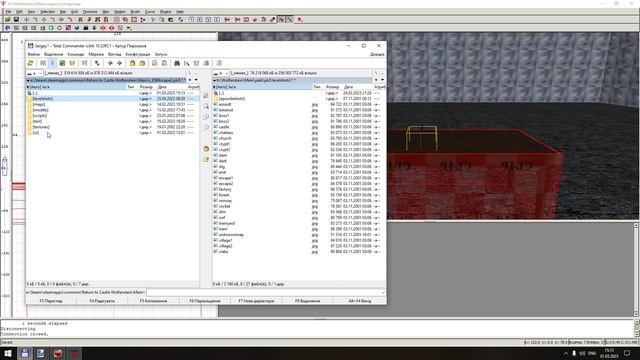Select the trainyard file in right panel
This screenshot has height=360, width=640.
click(x=227, y=224)
